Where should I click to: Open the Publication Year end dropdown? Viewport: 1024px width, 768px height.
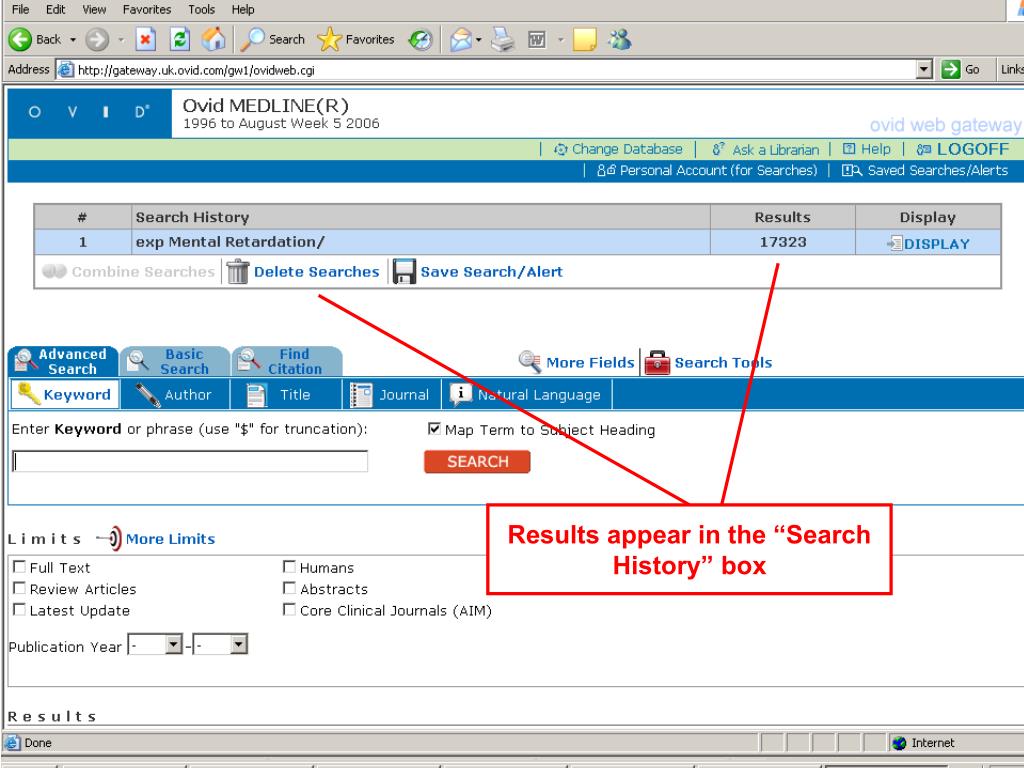238,645
